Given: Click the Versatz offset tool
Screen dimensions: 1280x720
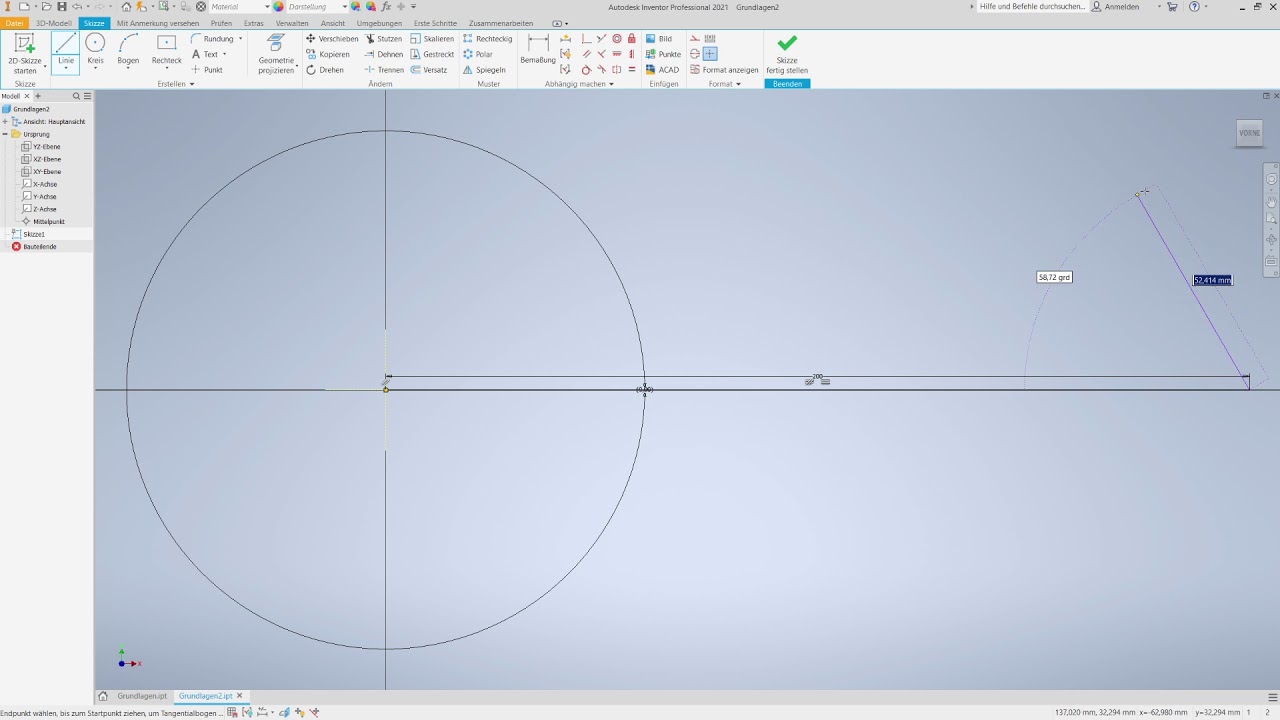Looking at the screenshot, I should coord(429,70).
